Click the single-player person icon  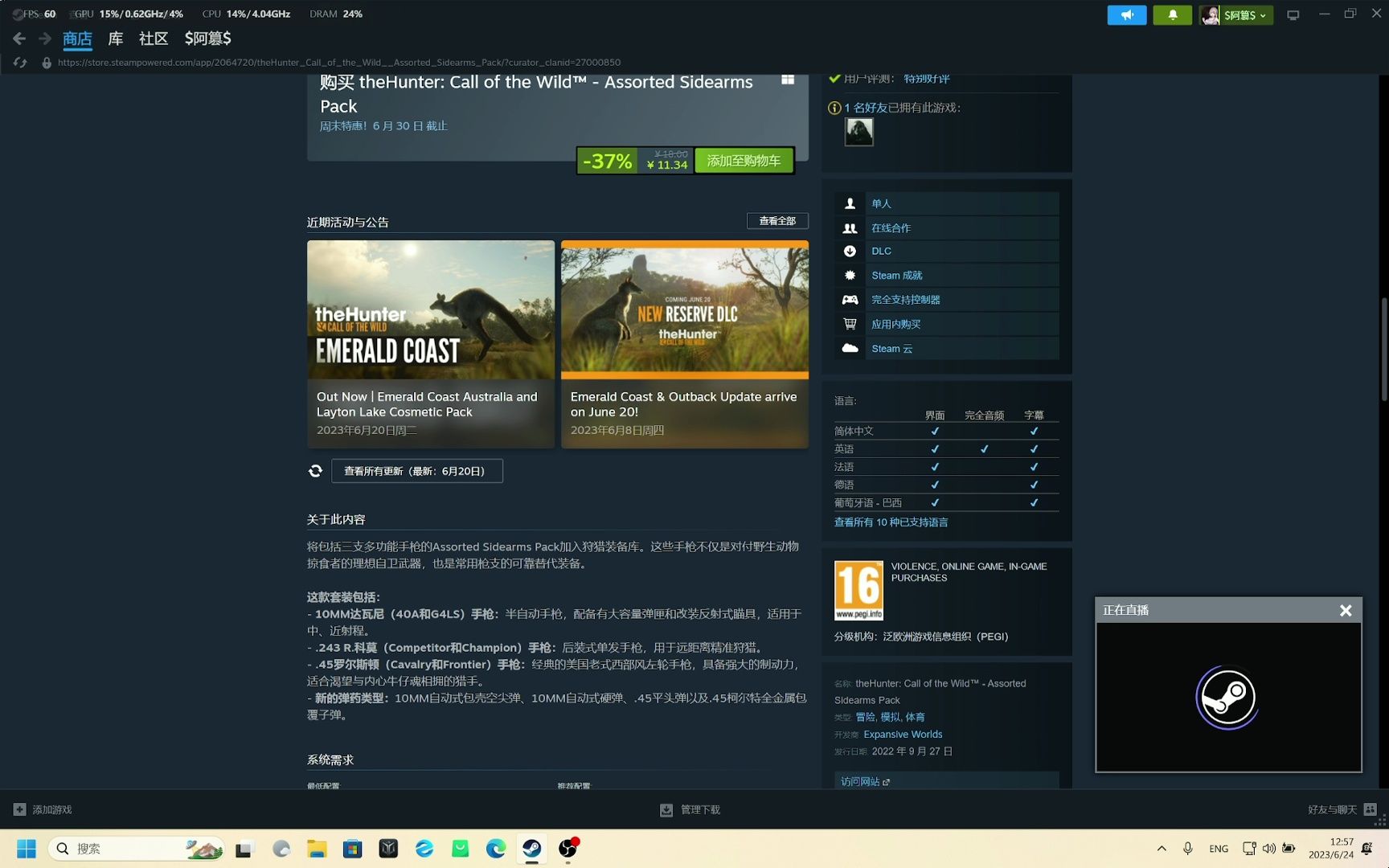tap(850, 204)
